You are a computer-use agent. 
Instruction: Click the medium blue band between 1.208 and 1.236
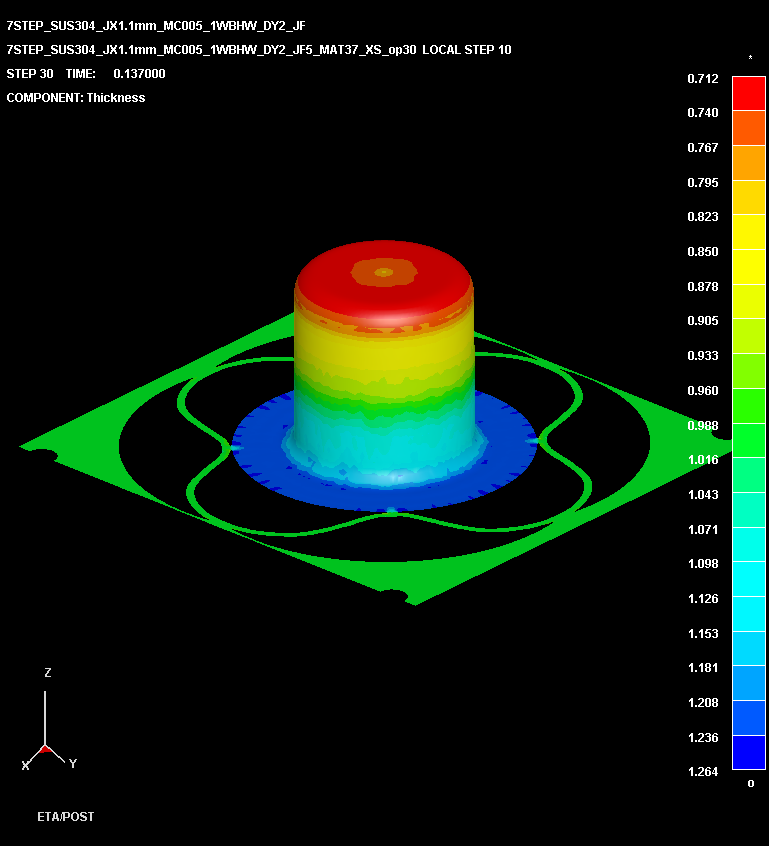coord(748,718)
